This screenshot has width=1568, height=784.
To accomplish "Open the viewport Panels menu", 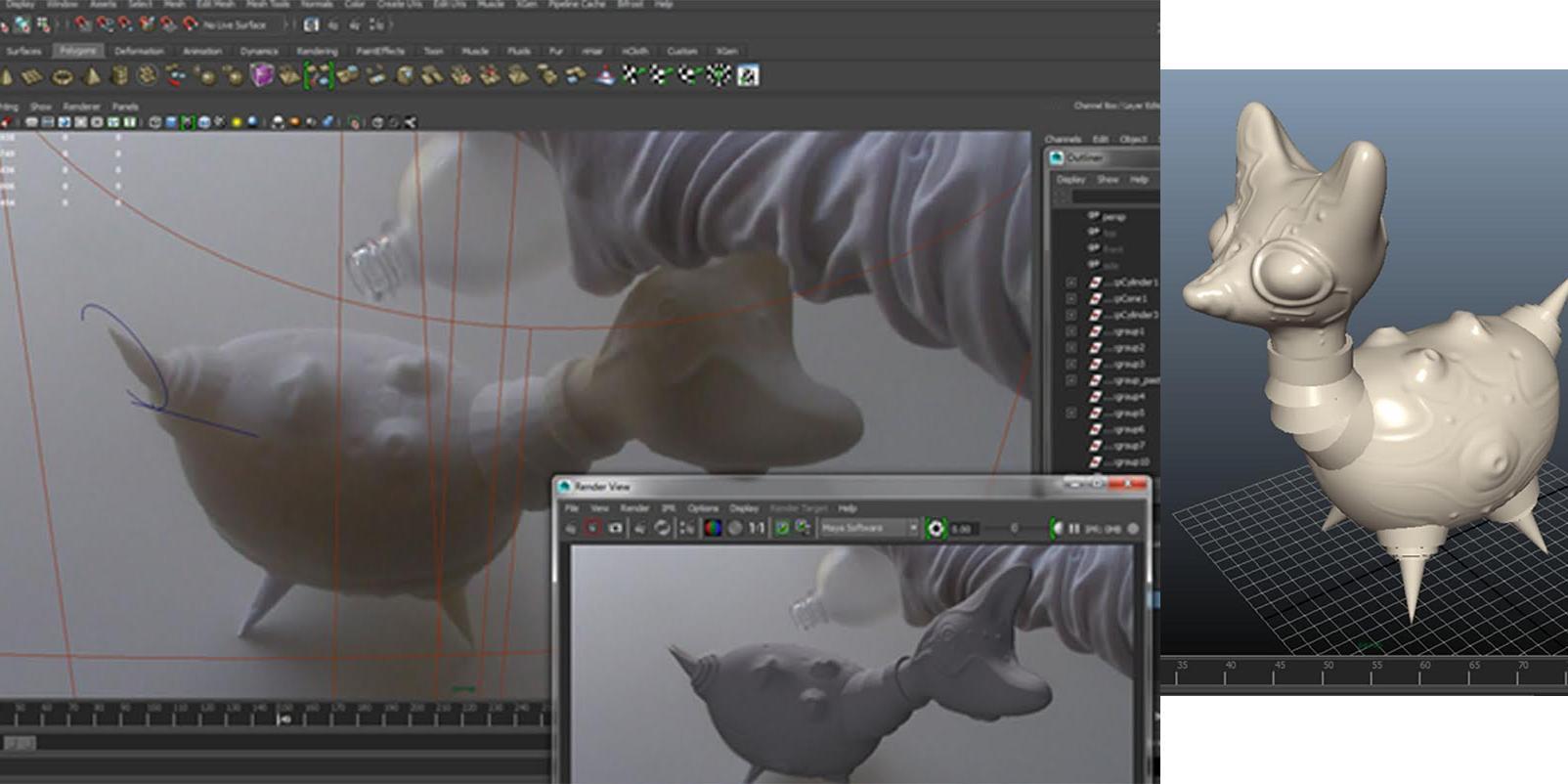I will tap(125, 107).
